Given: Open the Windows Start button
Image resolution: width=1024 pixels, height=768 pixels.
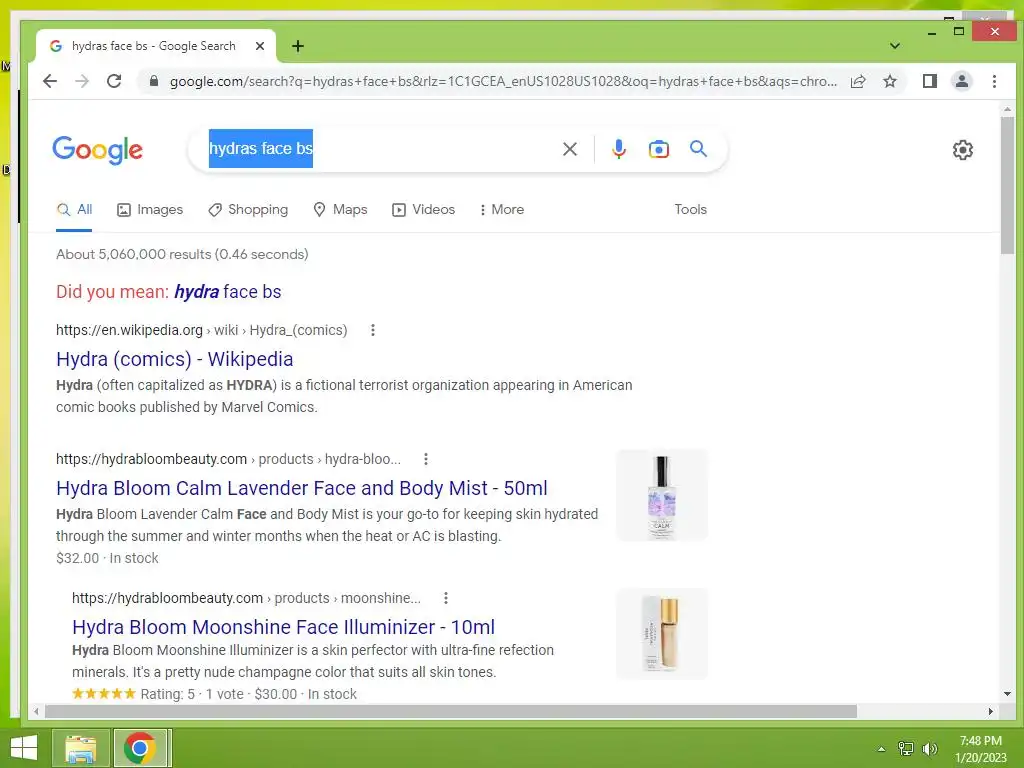Looking at the screenshot, I should pos(24,748).
